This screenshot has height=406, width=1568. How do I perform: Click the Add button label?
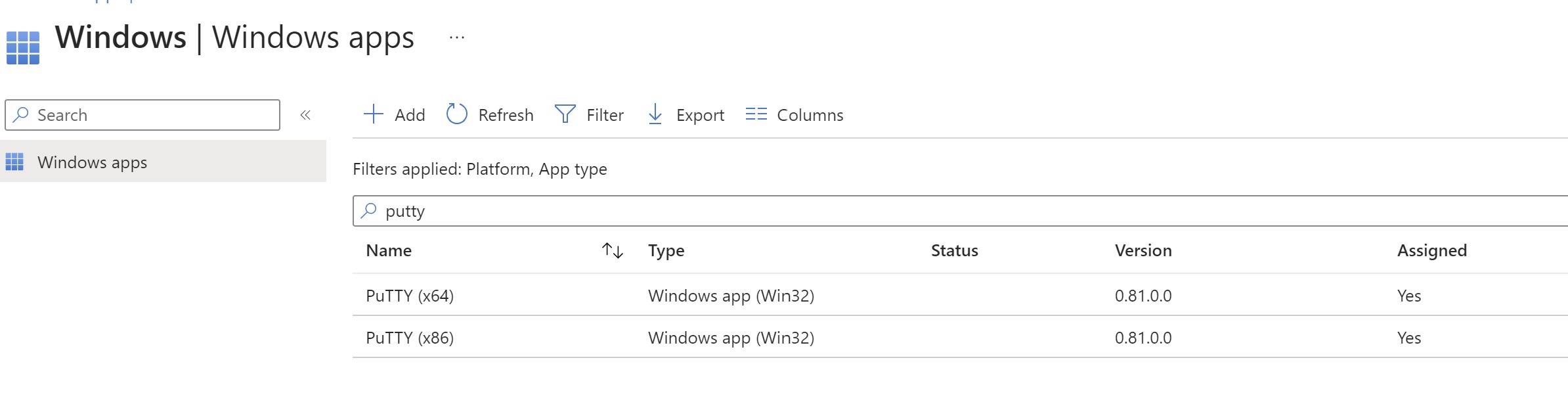pos(410,115)
